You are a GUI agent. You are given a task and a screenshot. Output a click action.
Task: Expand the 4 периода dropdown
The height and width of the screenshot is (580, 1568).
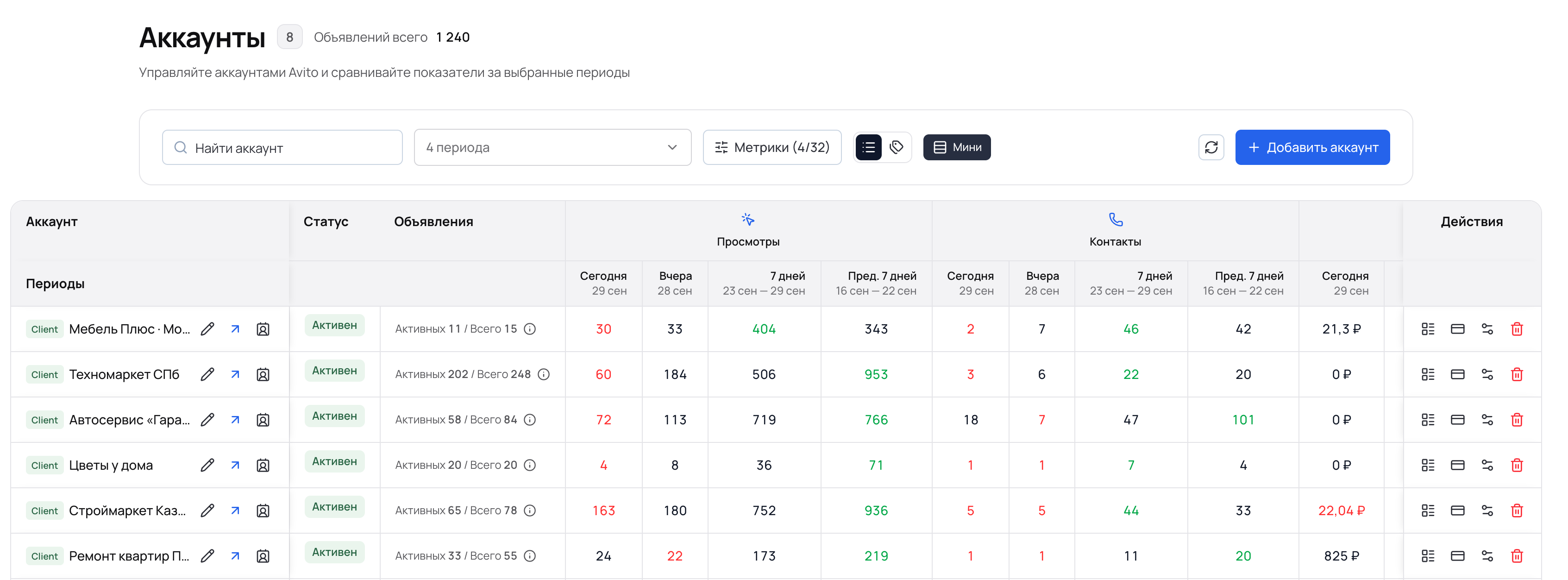point(552,147)
